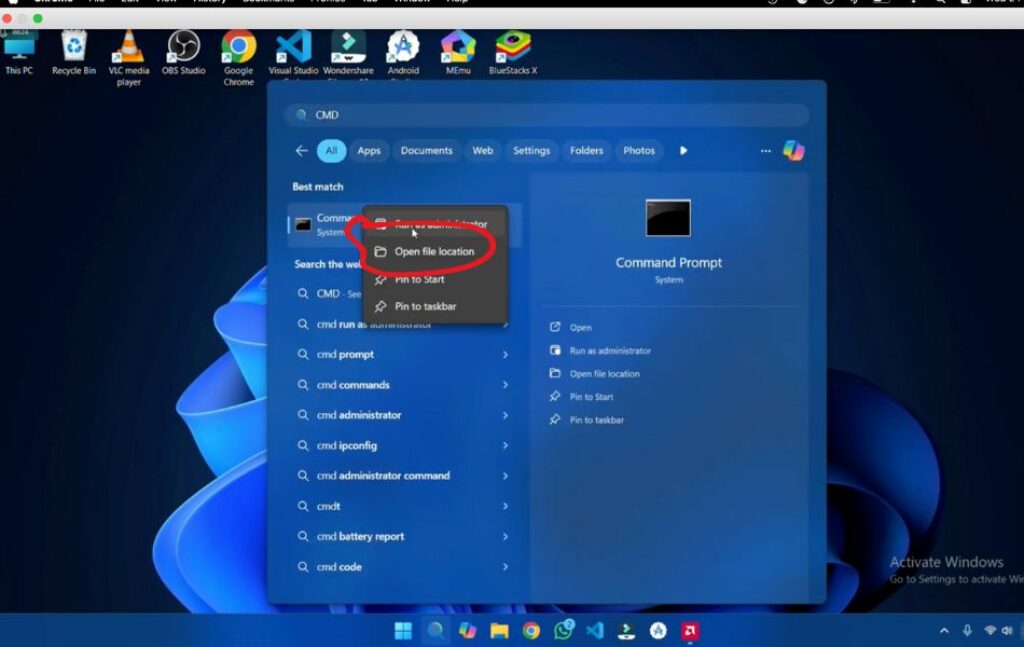The height and width of the screenshot is (647, 1024).
Task: Select the All filter tab
Action: (332, 151)
